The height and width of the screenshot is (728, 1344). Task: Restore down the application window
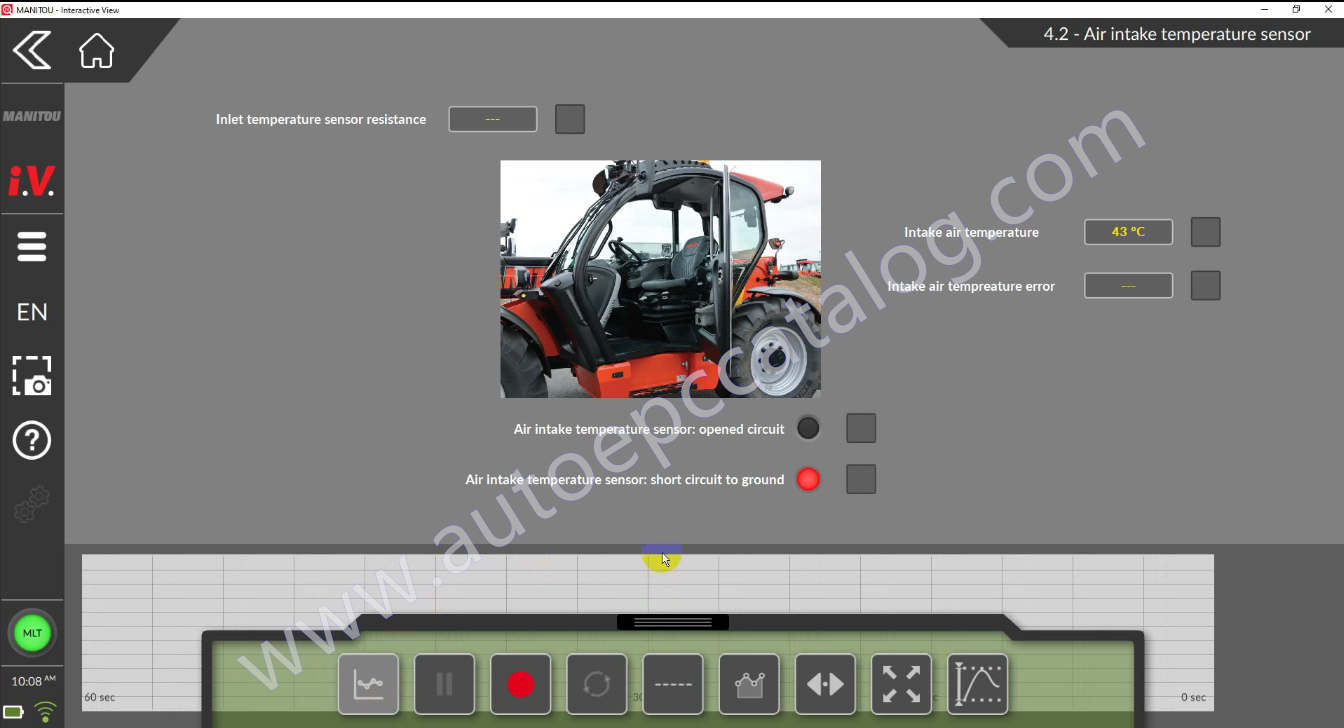(x=1296, y=9)
